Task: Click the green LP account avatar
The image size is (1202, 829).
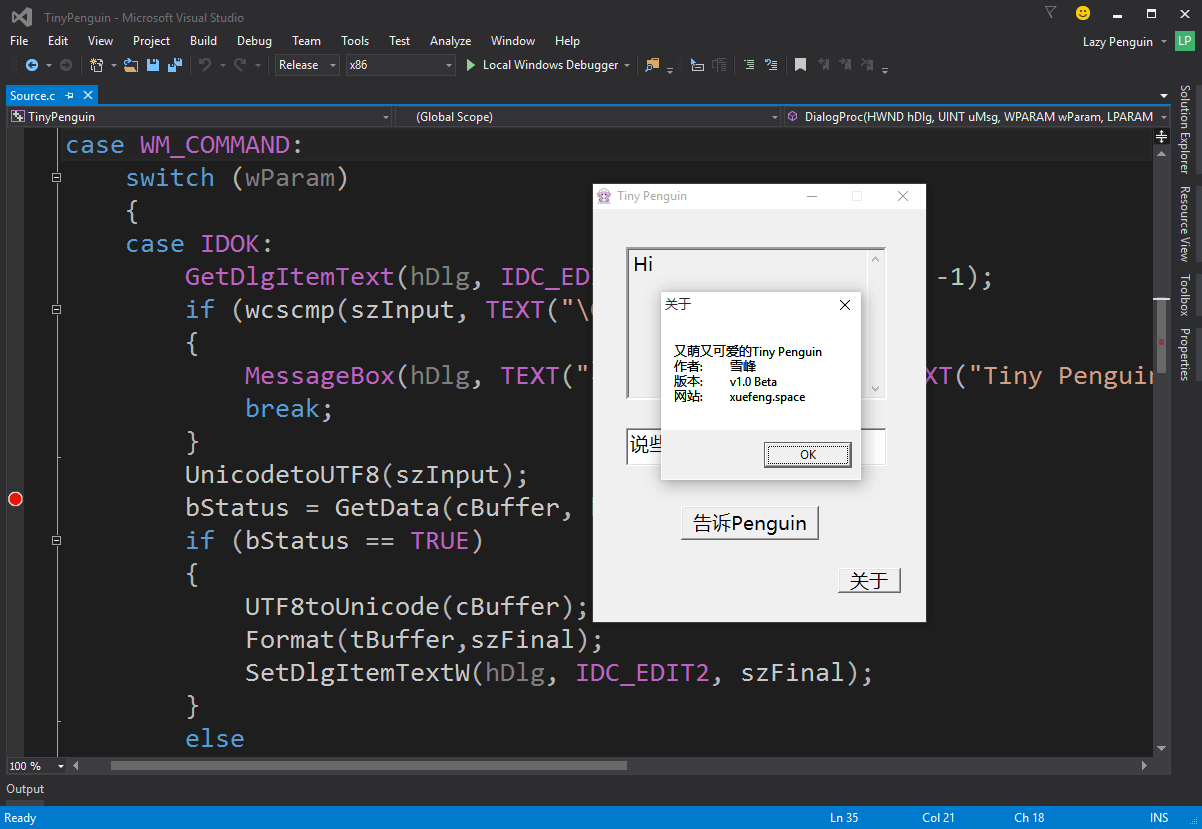Action: pyautogui.click(x=1184, y=41)
